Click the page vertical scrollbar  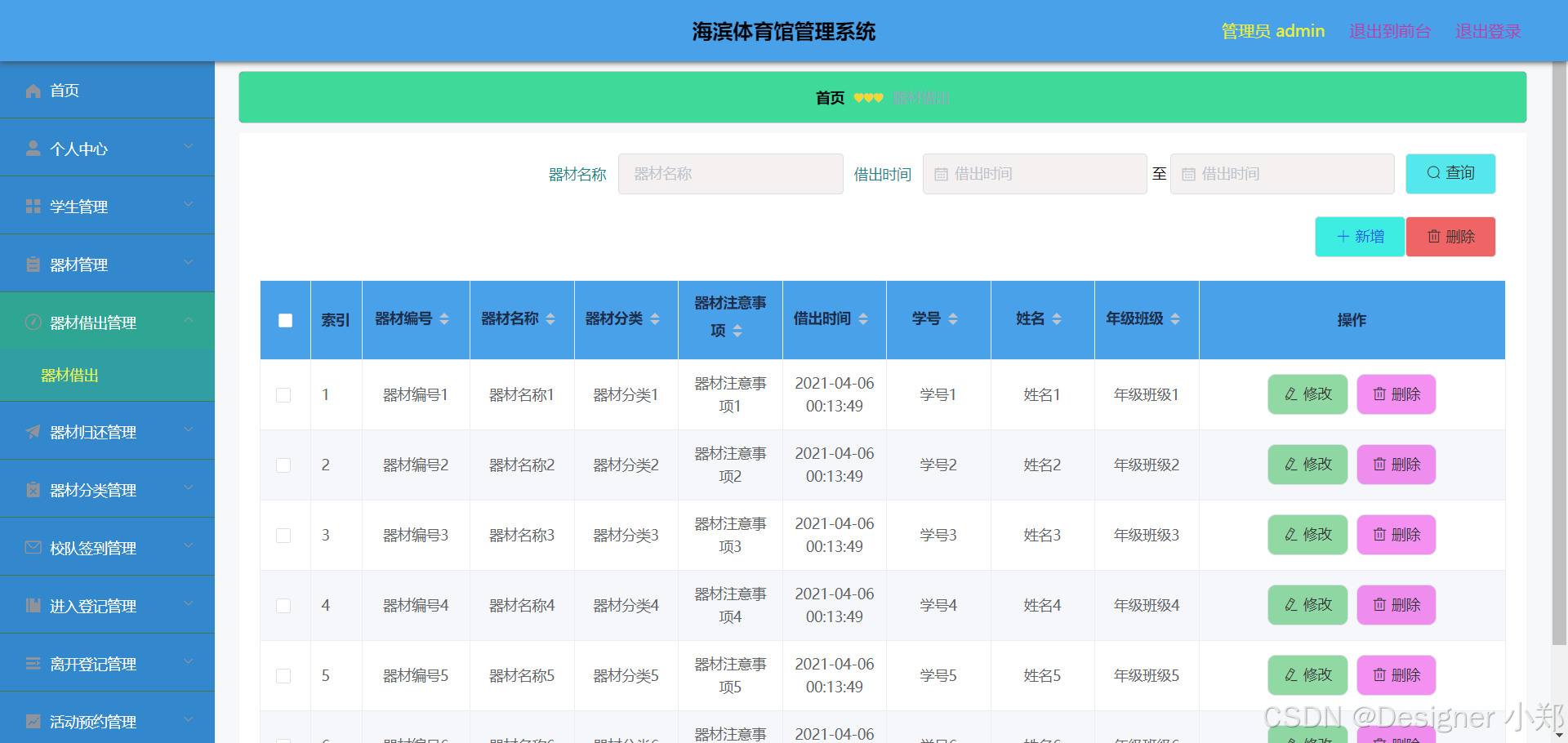[1560, 355]
